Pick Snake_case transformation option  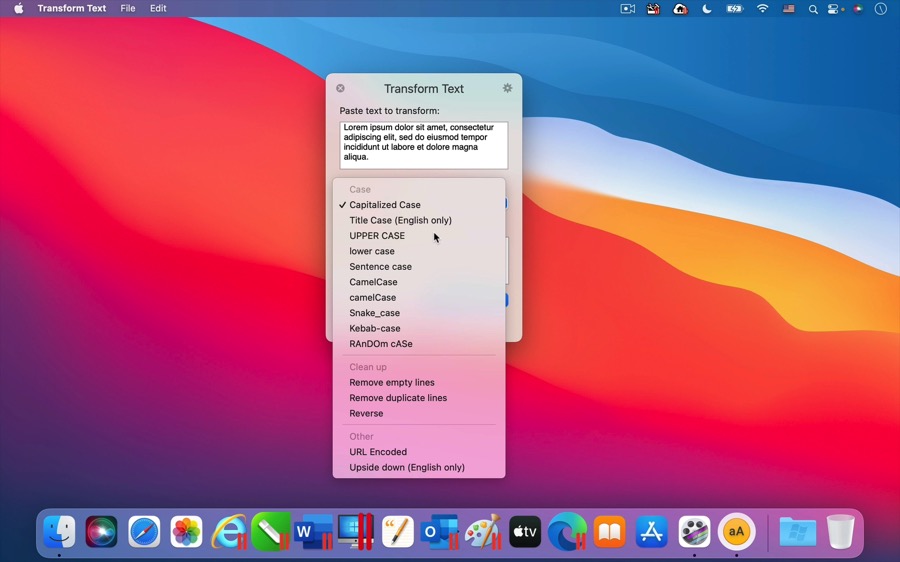pyautogui.click(x=374, y=313)
